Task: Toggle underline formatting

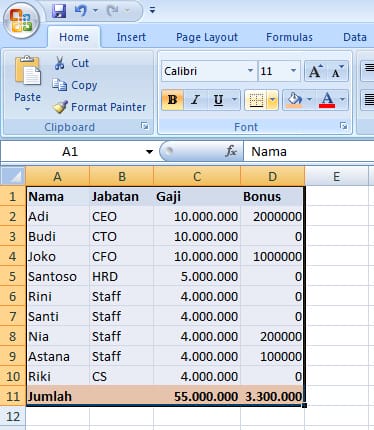Action: [218, 100]
